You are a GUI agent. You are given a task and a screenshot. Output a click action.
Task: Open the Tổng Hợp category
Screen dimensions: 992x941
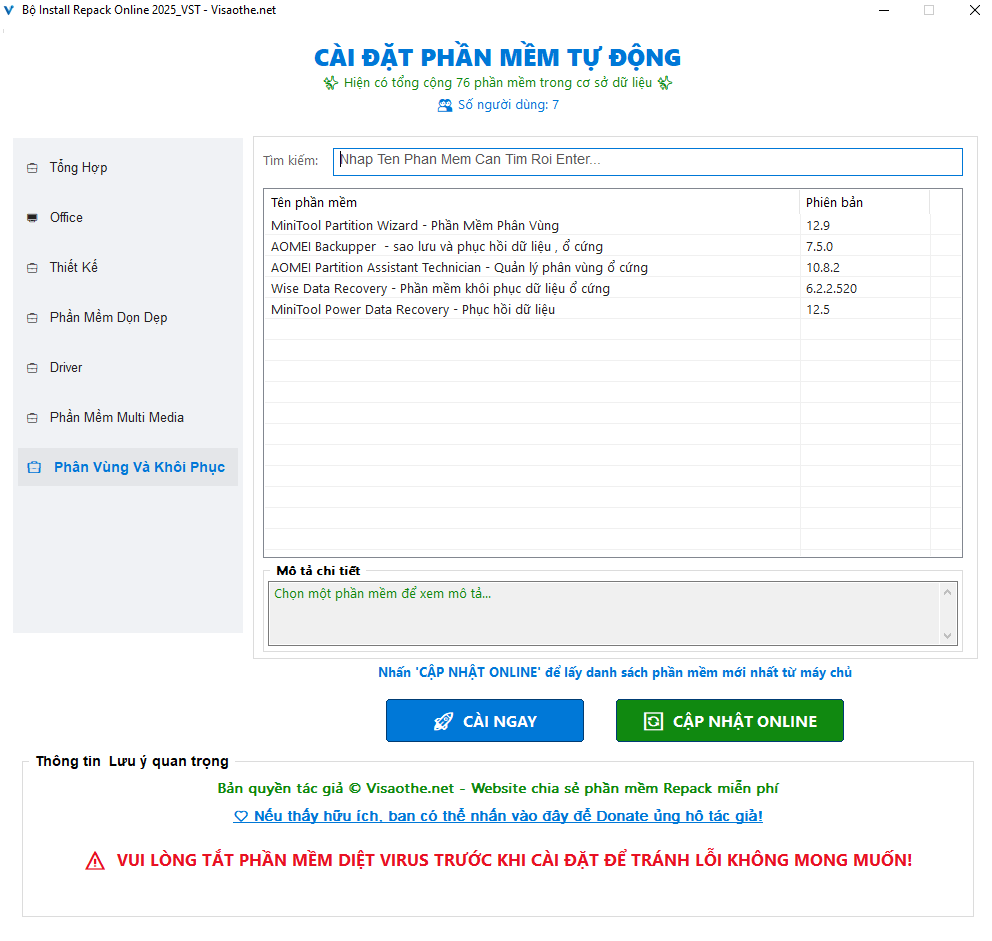tap(128, 168)
